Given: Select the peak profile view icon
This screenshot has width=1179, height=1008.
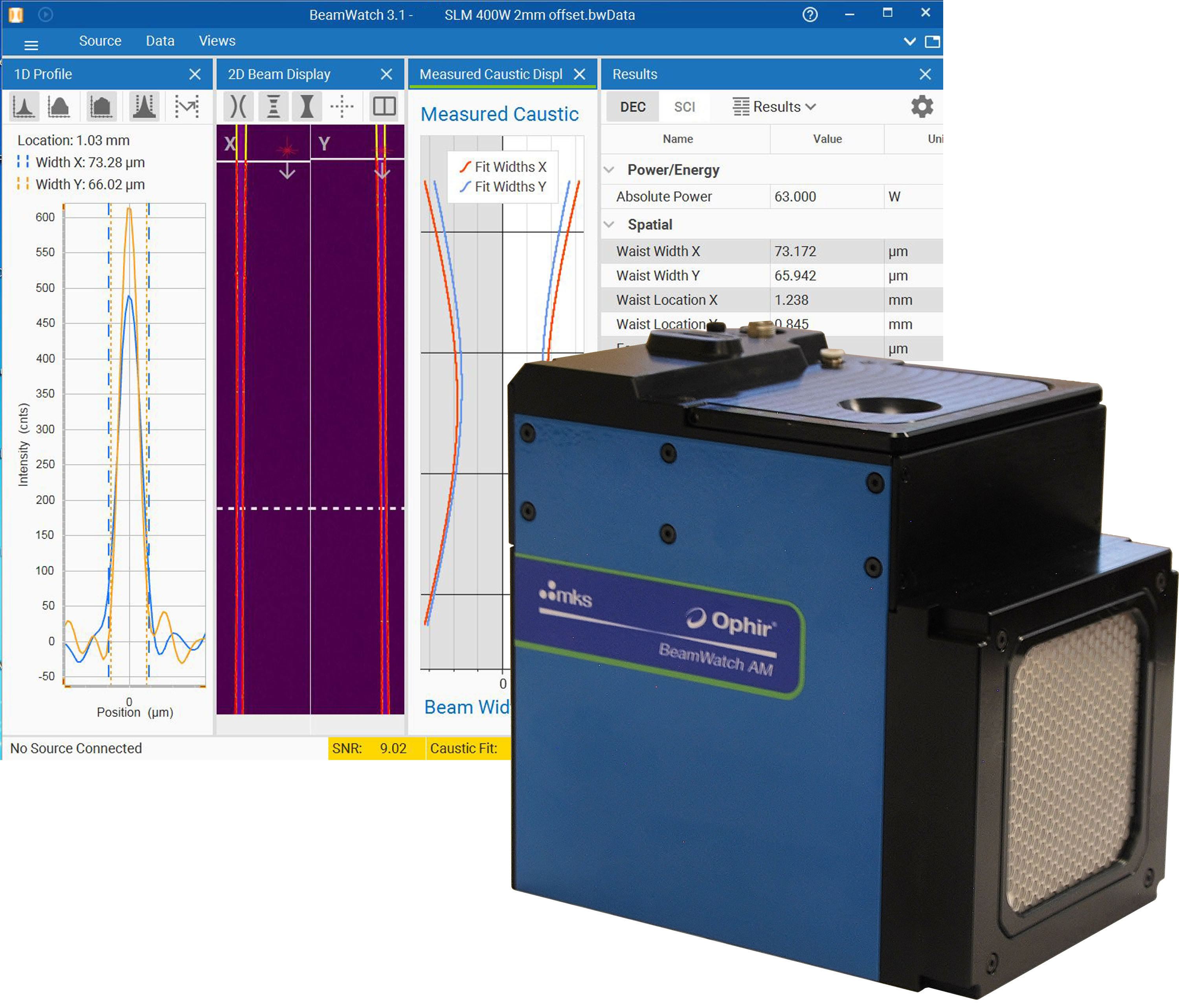Looking at the screenshot, I should pyautogui.click(x=24, y=106).
